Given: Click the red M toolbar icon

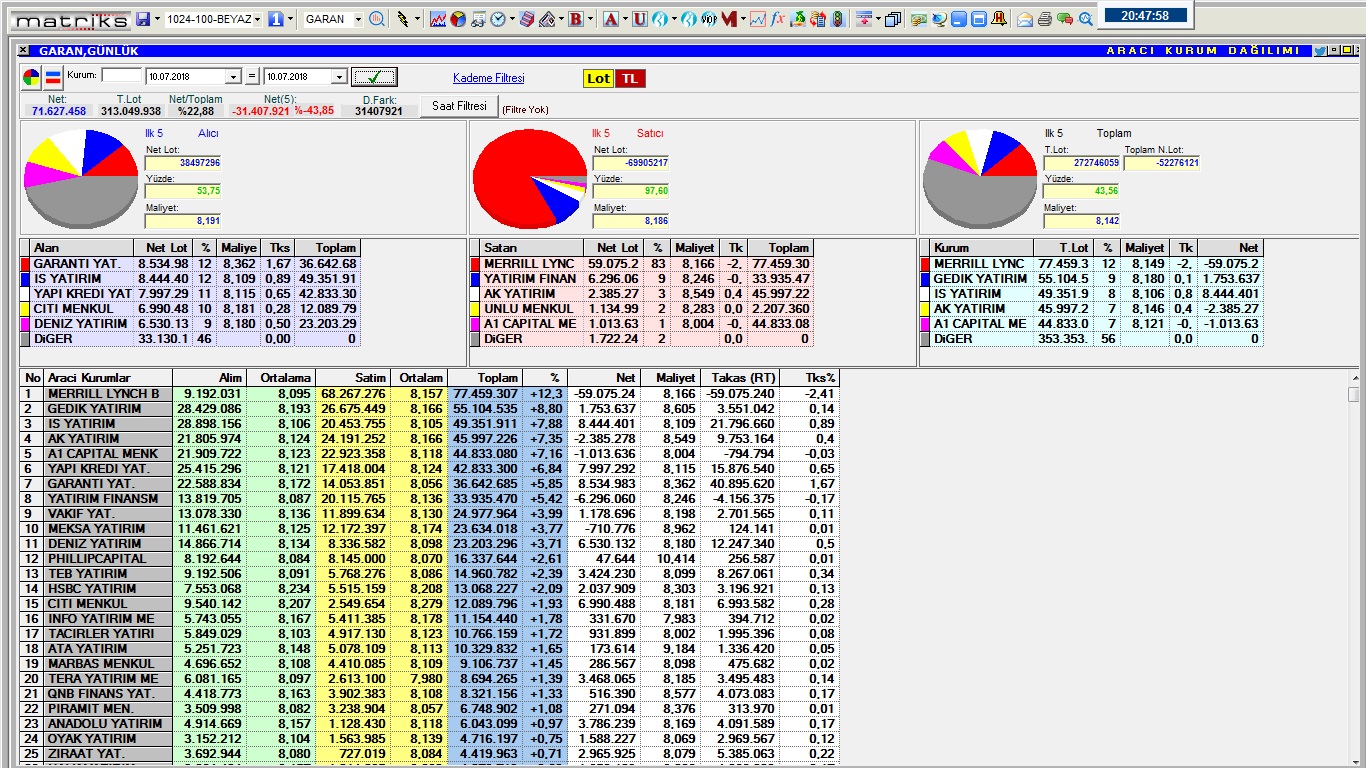Looking at the screenshot, I should pos(729,19).
